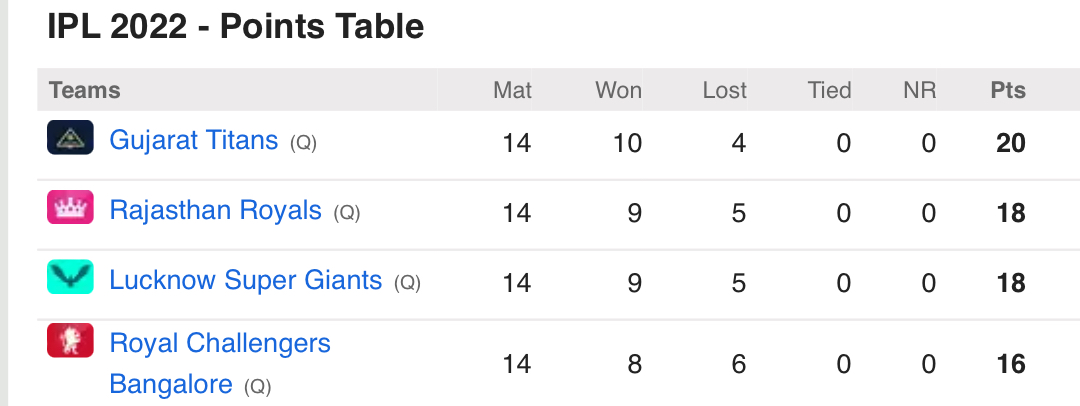The width and height of the screenshot is (1080, 406).
Task: Select Gujarat Titans points value 20
Action: [x=1011, y=143]
